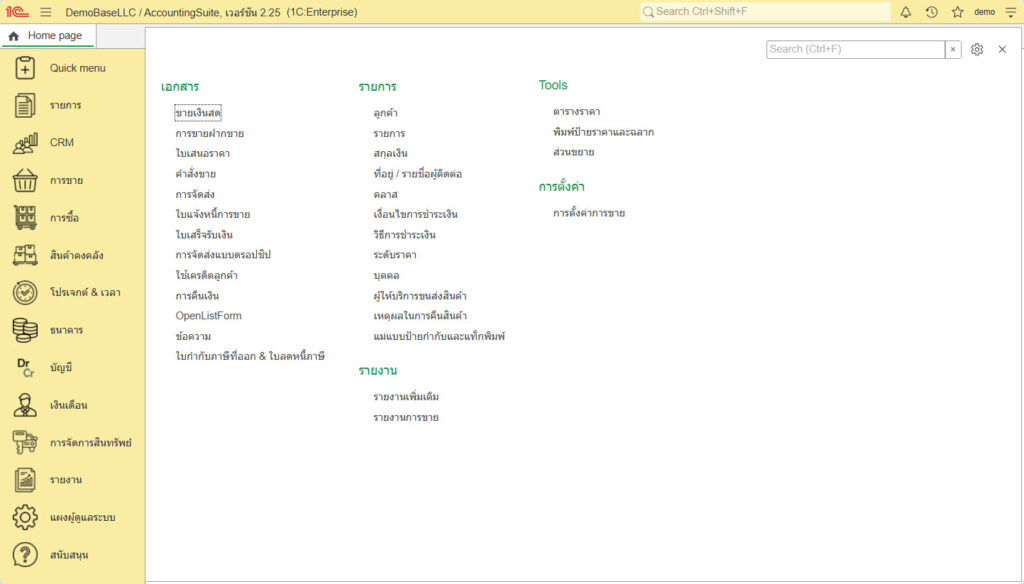Click the notifications bell icon
The height and width of the screenshot is (584, 1024).
906,12
